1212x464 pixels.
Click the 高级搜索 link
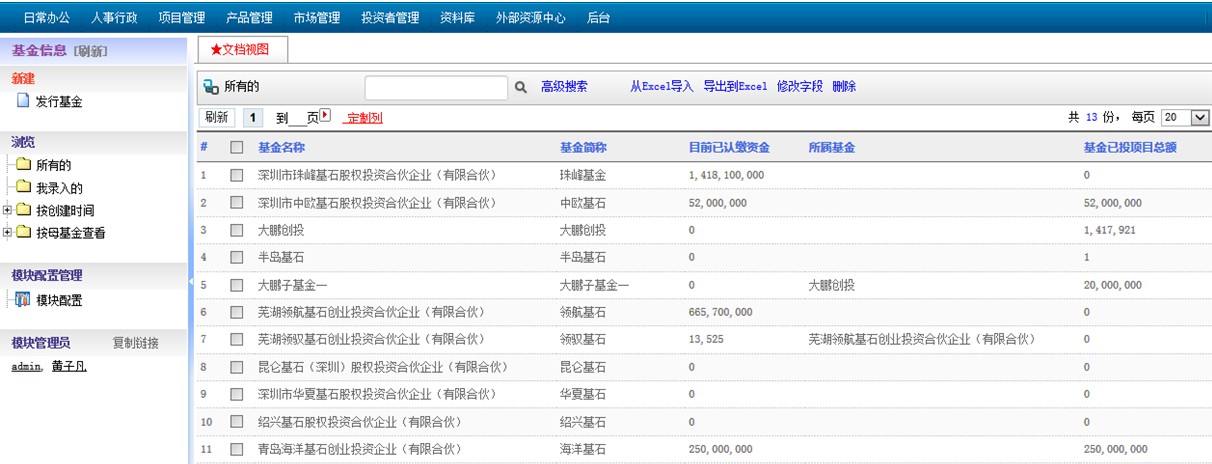pos(564,87)
